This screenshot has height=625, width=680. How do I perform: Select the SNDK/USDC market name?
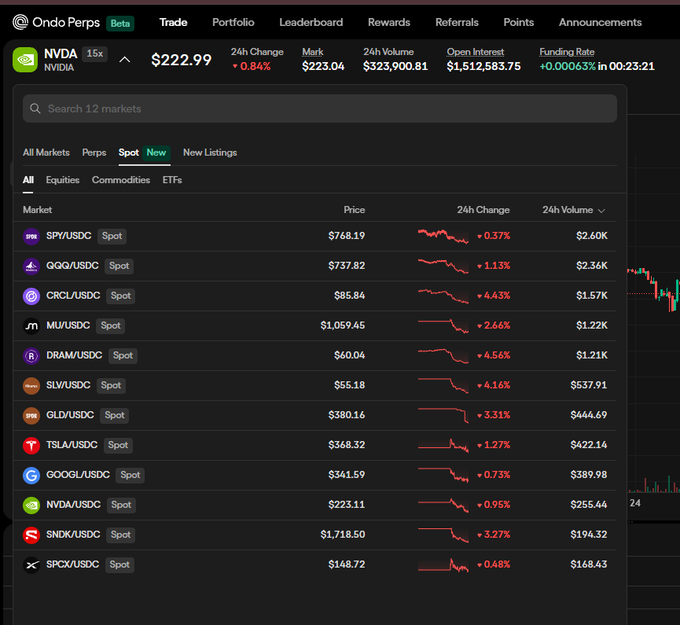[x=73, y=535]
